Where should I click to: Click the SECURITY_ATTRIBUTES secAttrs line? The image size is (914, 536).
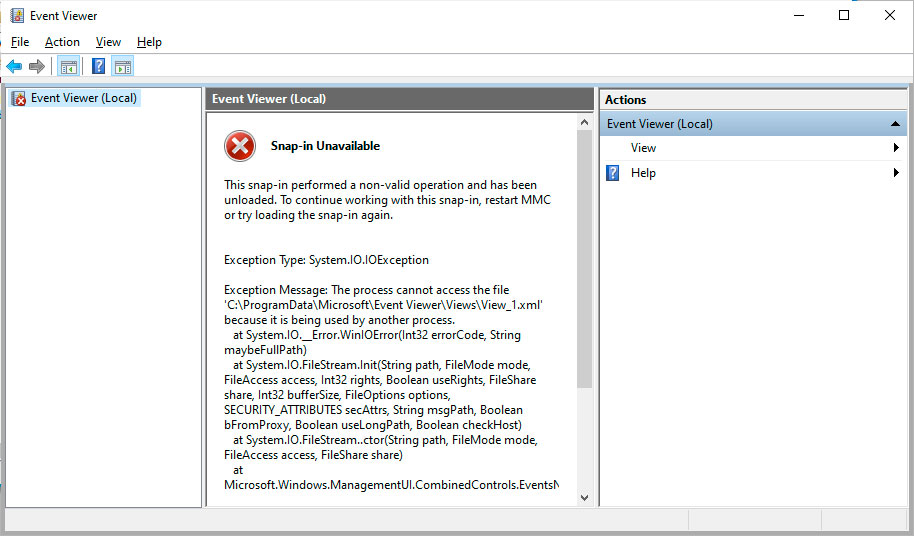(x=373, y=410)
